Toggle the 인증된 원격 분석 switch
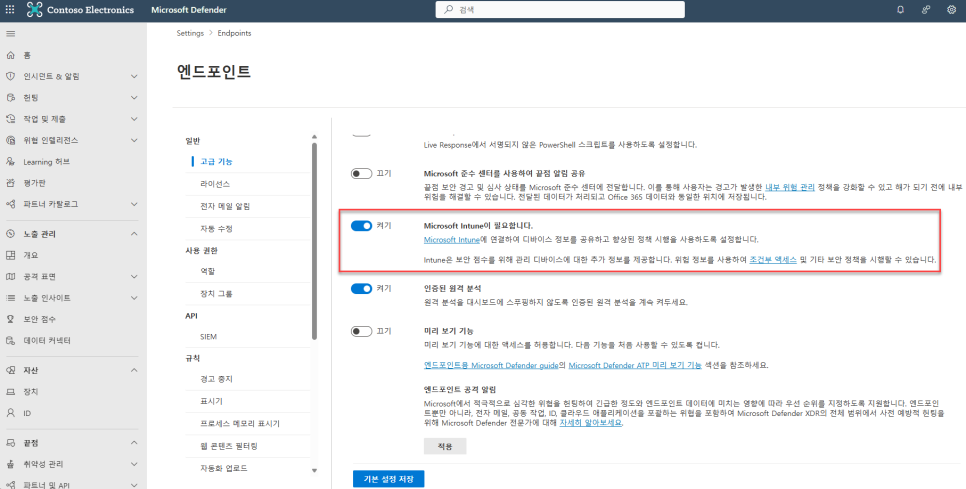 click(362, 288)
